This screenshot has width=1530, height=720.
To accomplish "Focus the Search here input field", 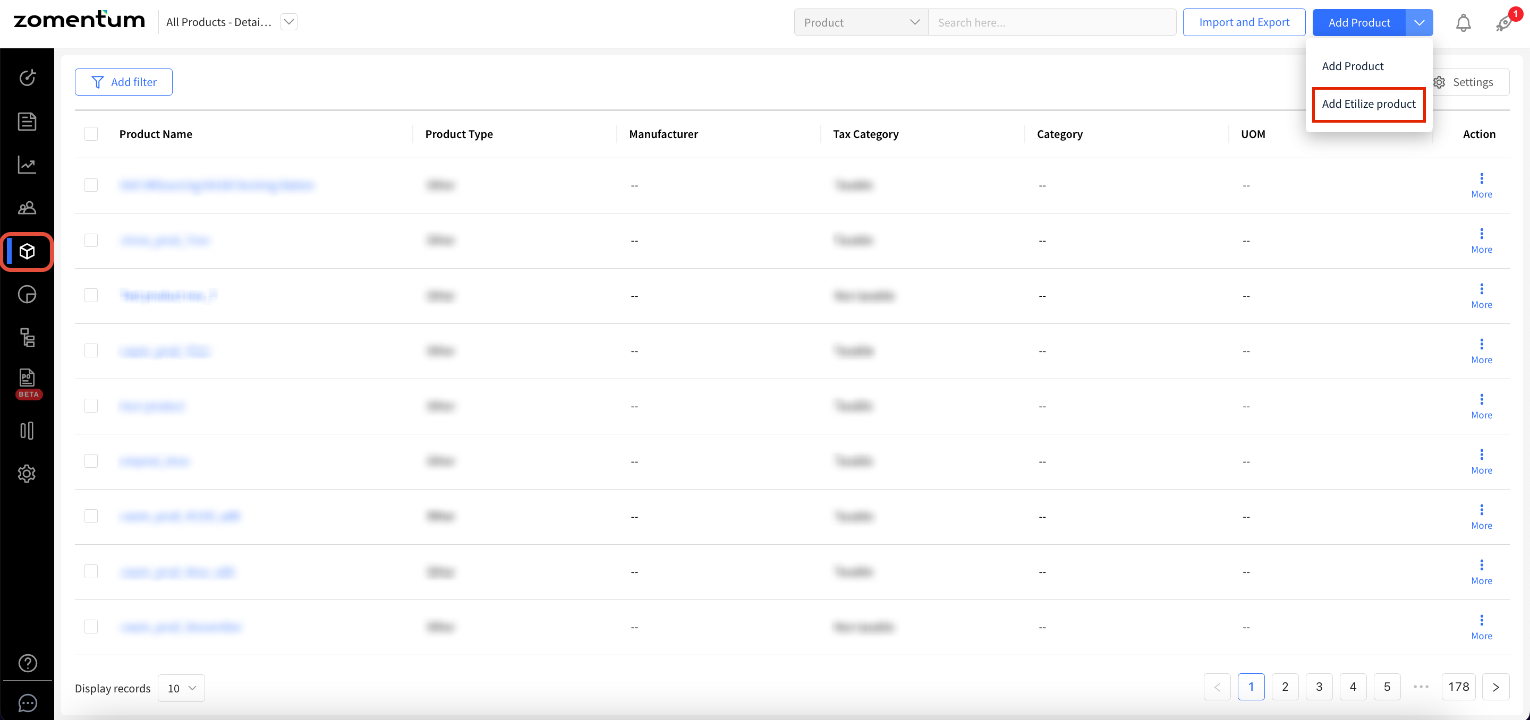I will coord(1052,22).
